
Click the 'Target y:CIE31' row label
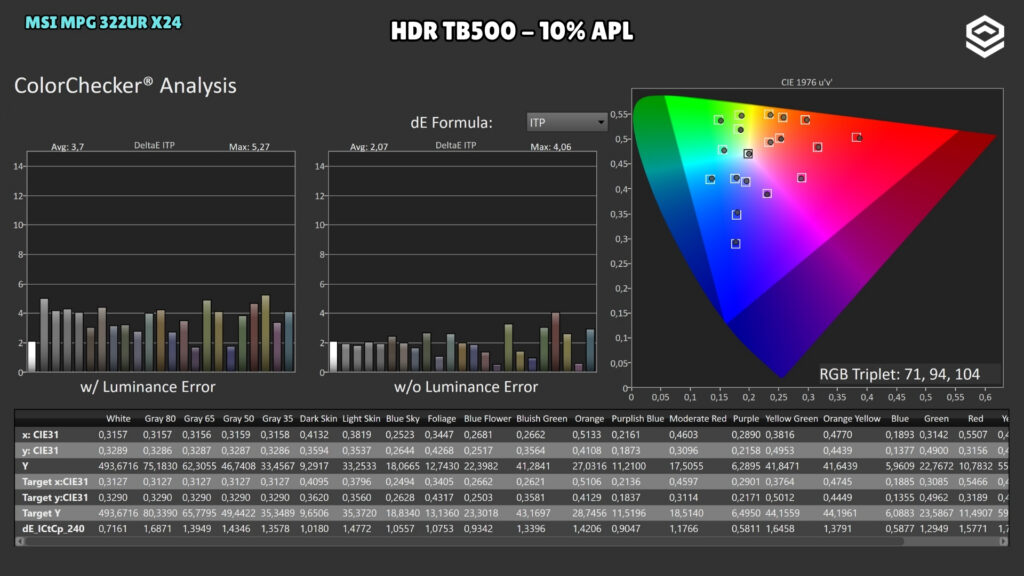click(55, 498)
